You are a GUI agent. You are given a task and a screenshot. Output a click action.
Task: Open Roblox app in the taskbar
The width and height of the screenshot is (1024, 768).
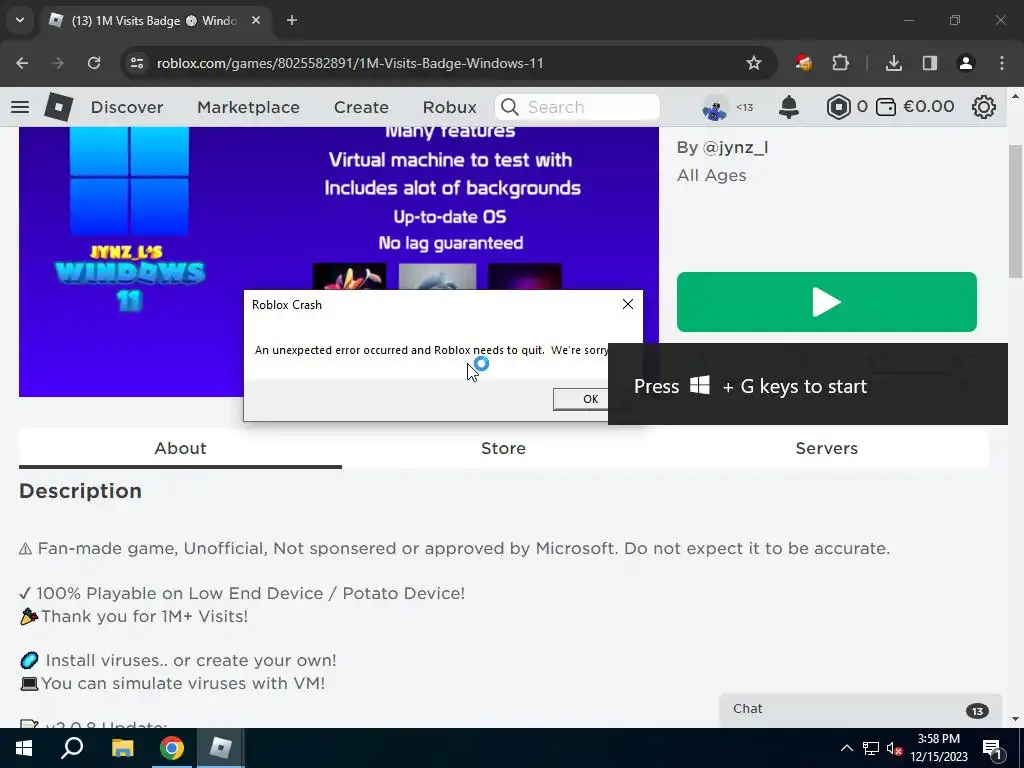click(220, 748)
